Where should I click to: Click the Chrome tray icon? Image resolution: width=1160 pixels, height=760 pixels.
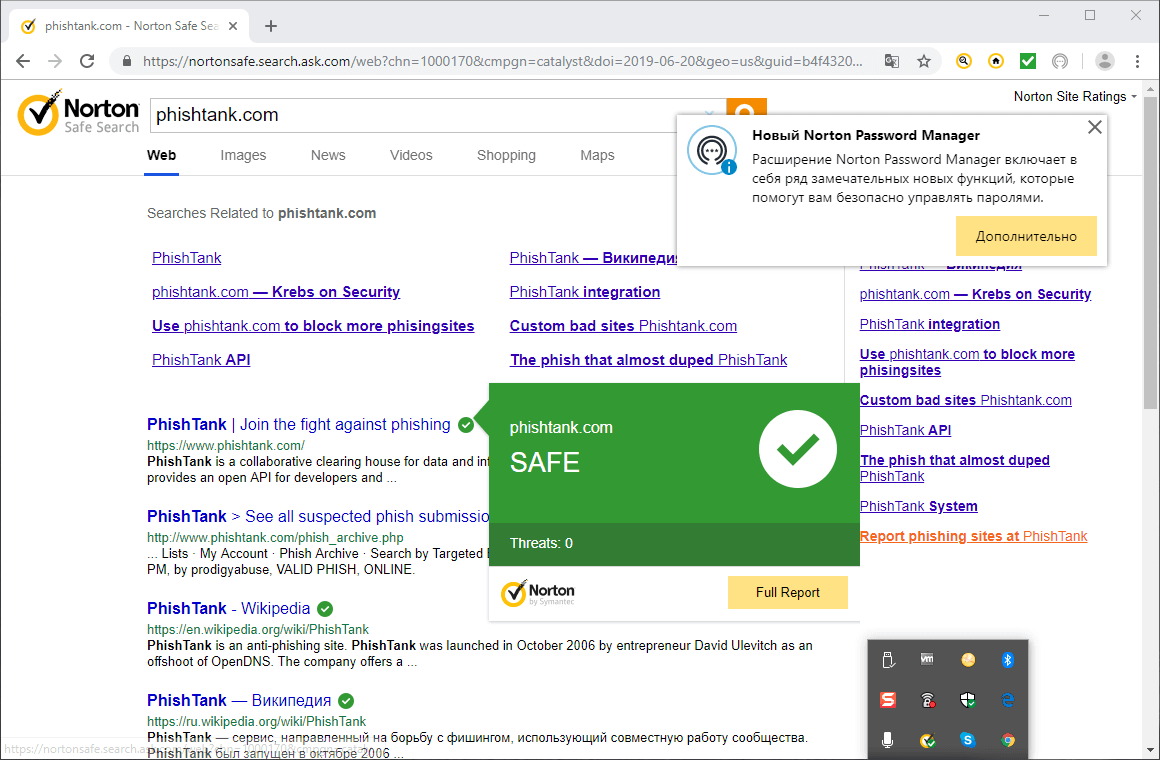(1008, 739)
